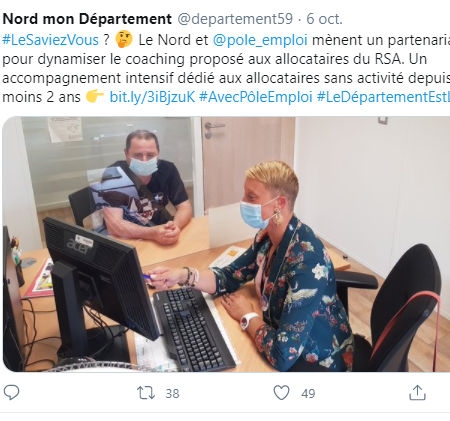
Task: Click 'pour dynamiser le coaching' text line
Action: [x=215, y=59]
